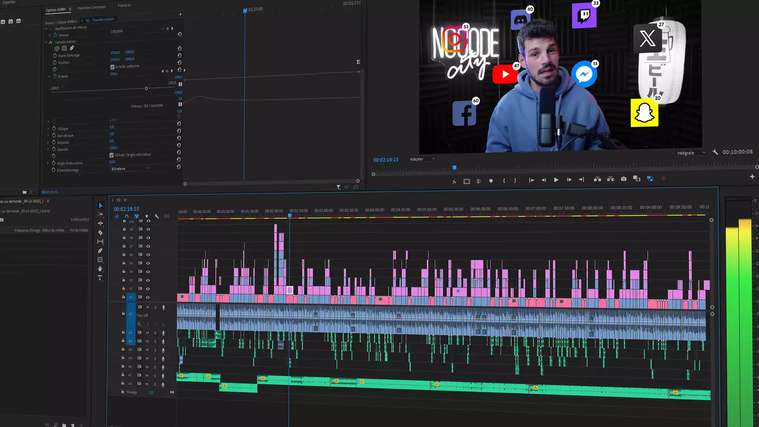Select the Razor tool
The width and height of the screenshot is (759, 427).
[101, 232]
